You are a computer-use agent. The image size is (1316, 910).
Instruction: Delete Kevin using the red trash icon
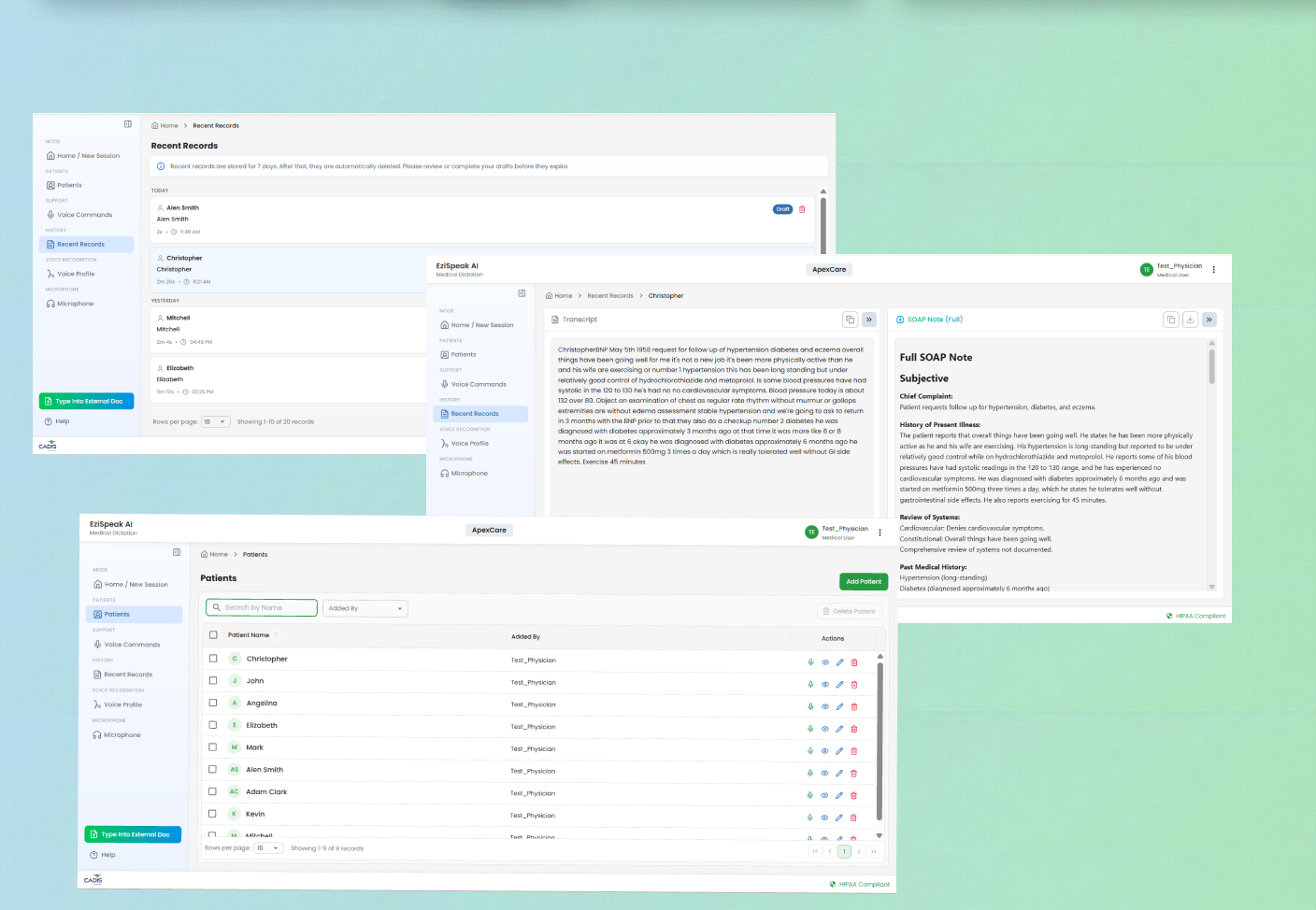(x=853, y=818)
